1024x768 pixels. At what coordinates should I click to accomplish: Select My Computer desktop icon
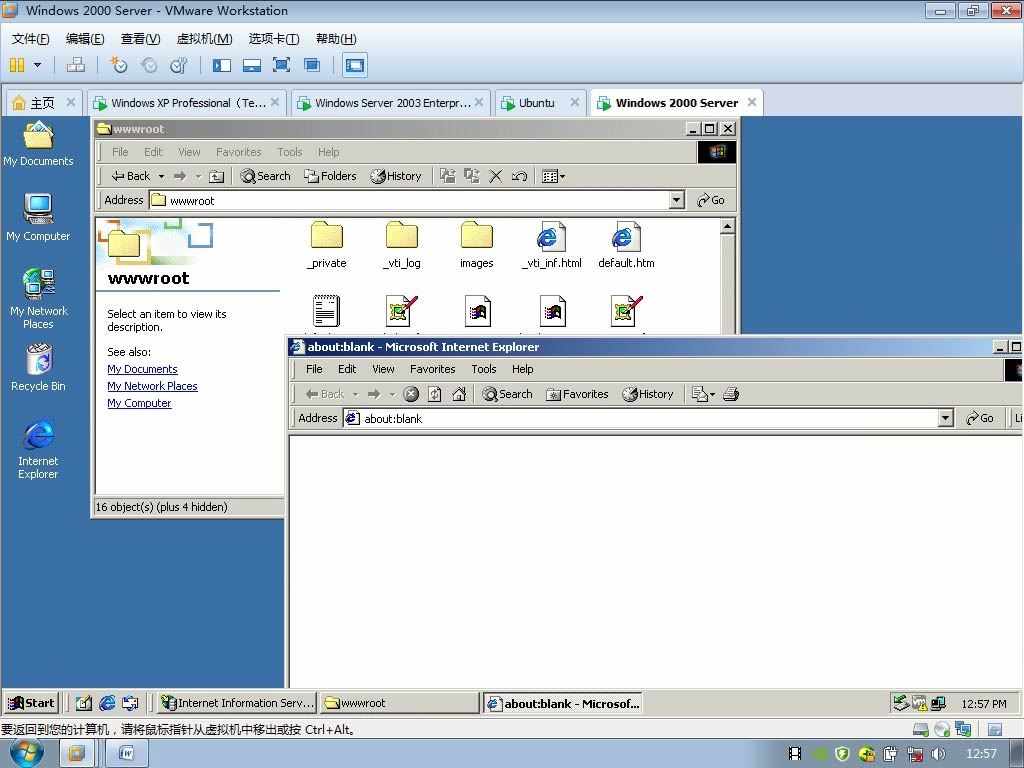click(x=39, y=218)
